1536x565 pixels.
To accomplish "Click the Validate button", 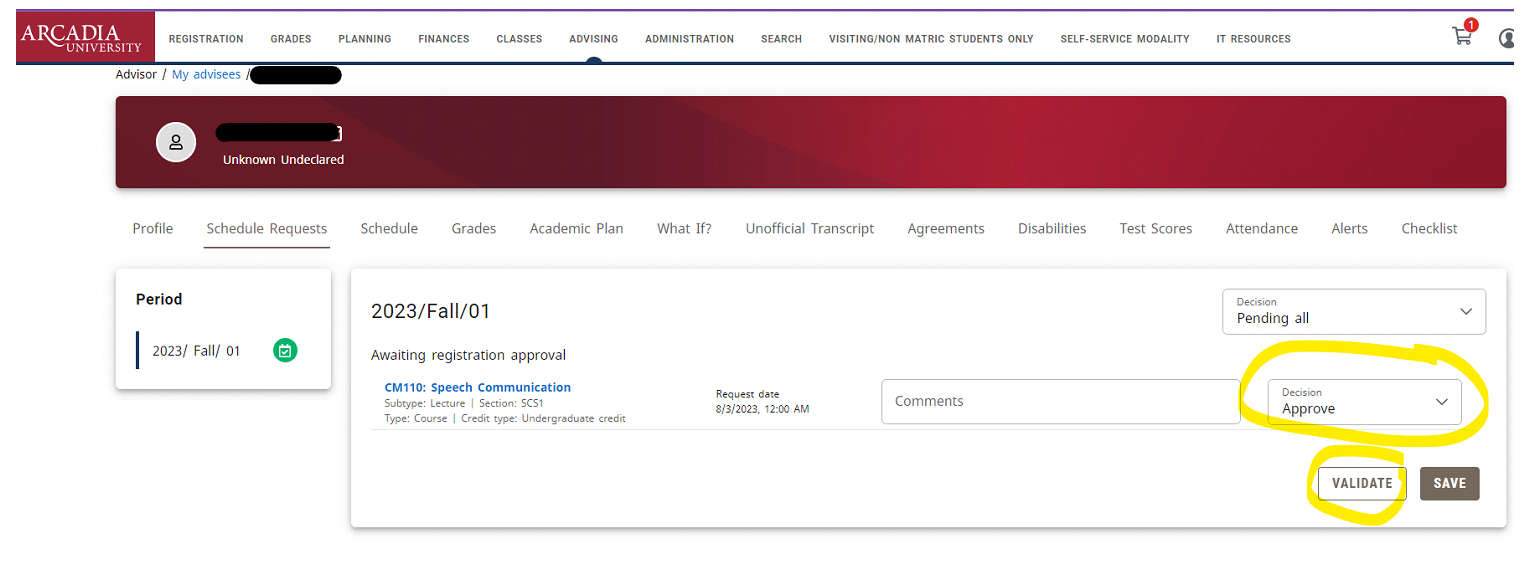I will (1361, 483).
